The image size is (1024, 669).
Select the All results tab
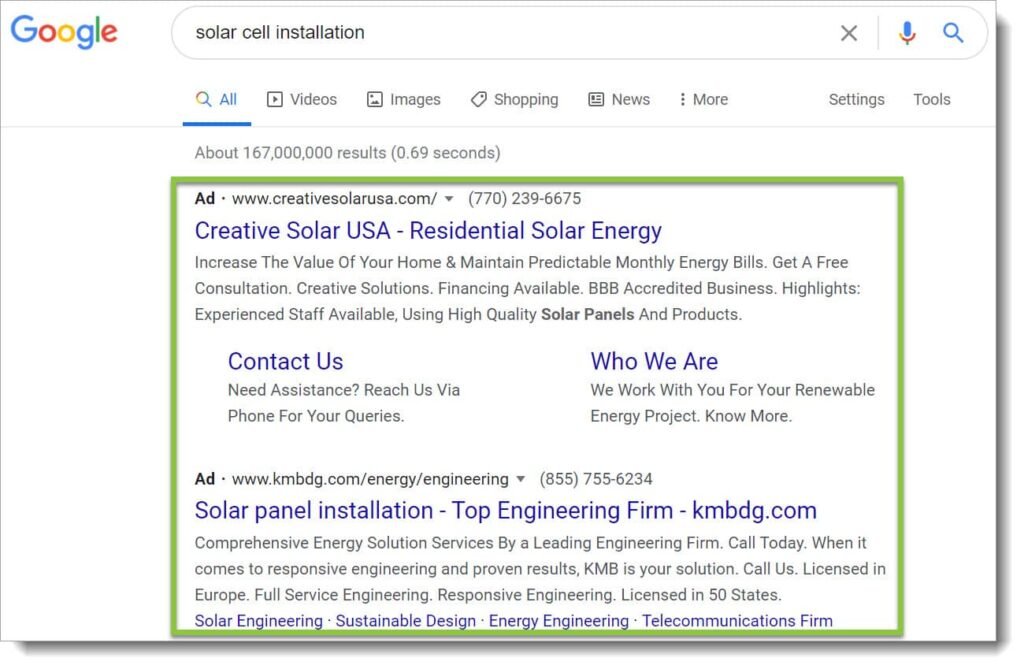click(216, 99)
